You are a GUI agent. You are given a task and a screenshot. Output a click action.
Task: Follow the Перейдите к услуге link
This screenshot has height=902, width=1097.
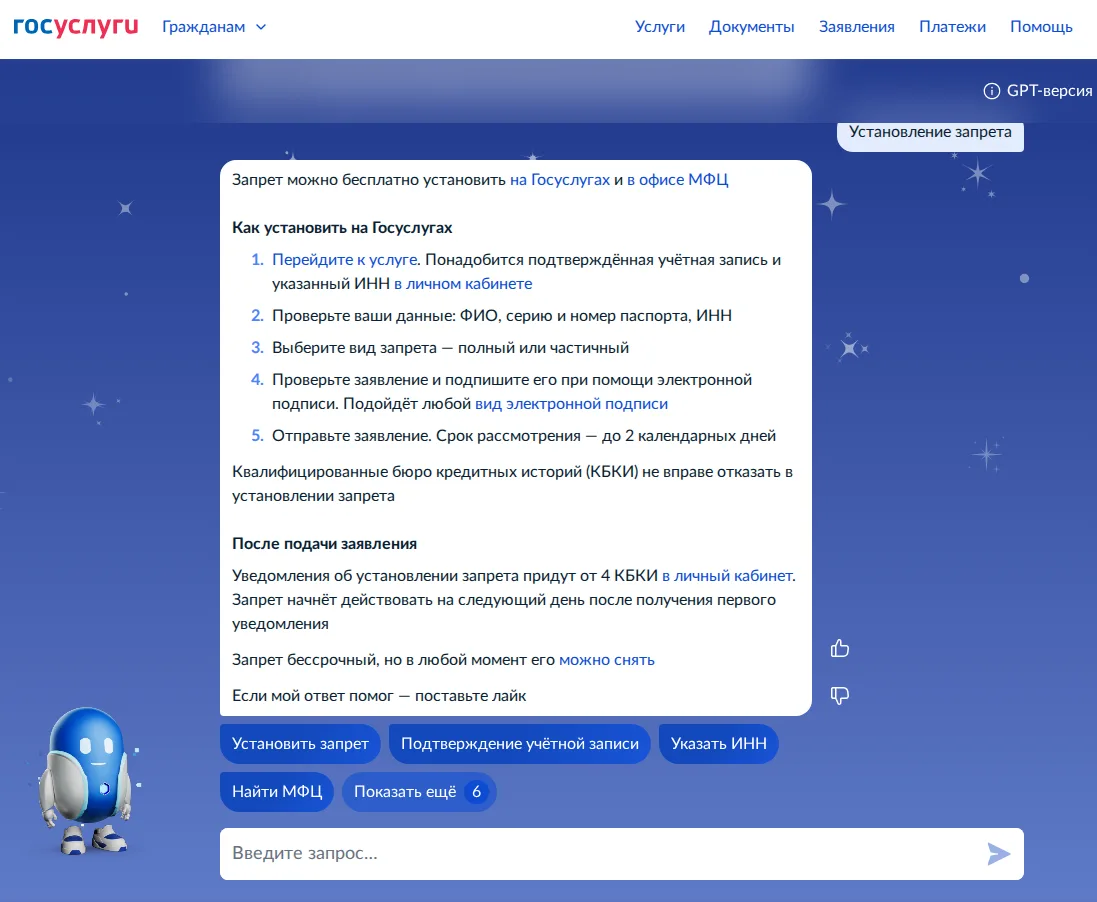pyautogui.click(x=345, y=260)
